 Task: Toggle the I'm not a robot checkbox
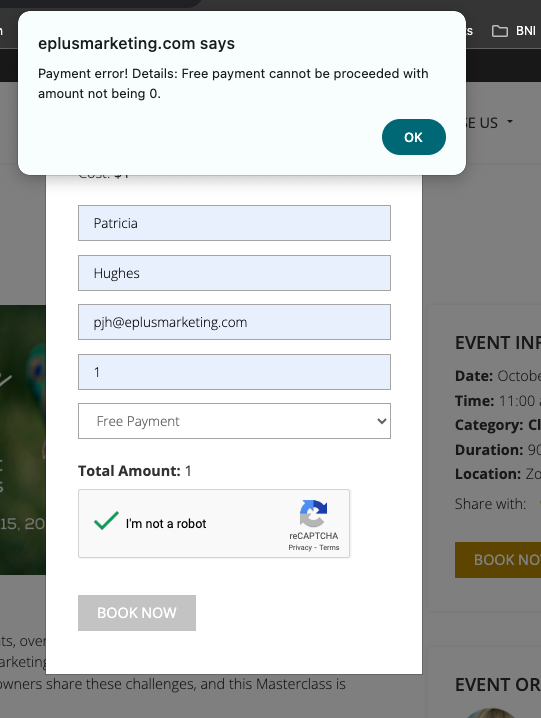pyautogui.click(x=106, y=522)
